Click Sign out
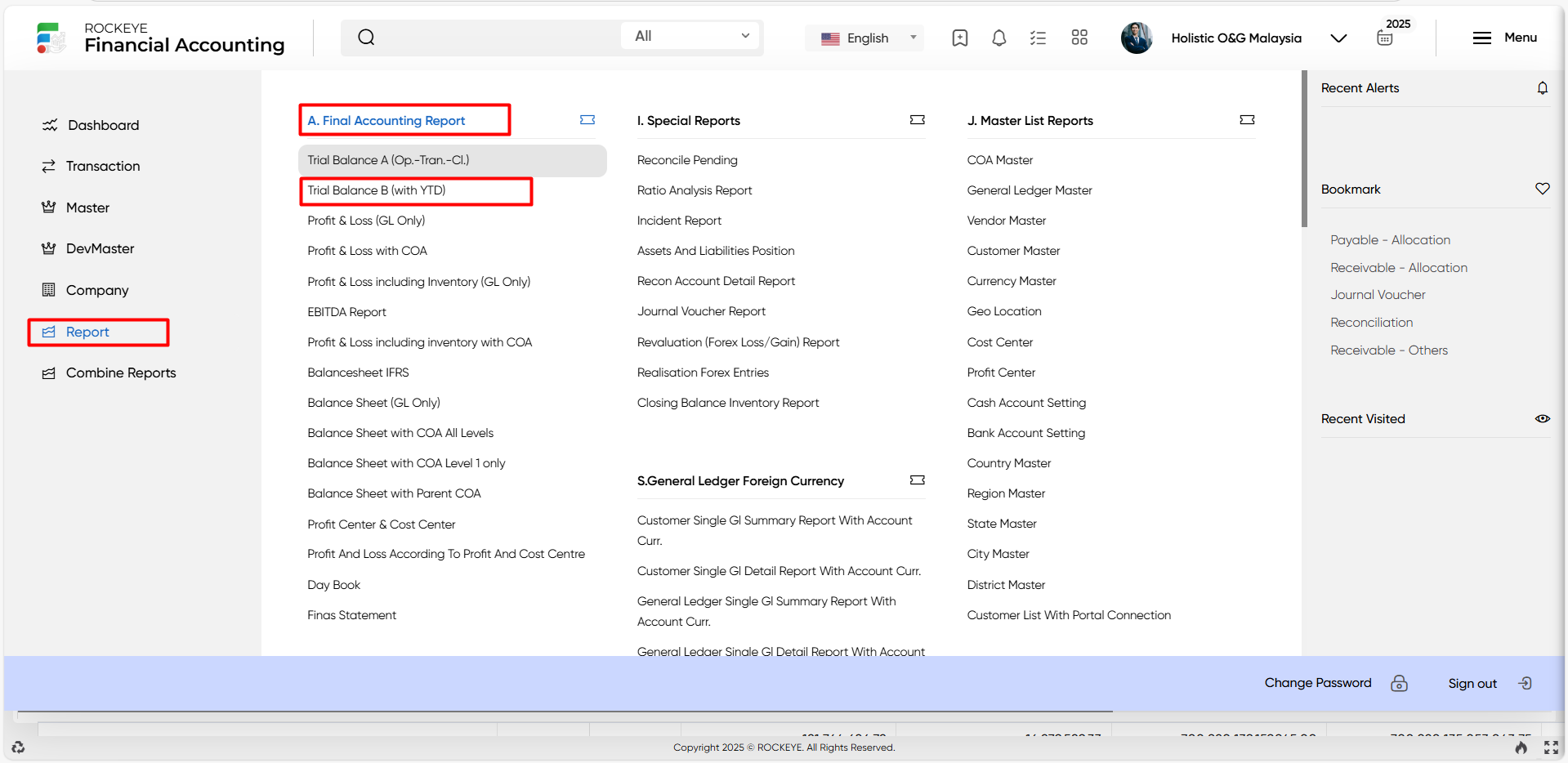This screenshot has width=1568, height=763. pos(1472,684)
